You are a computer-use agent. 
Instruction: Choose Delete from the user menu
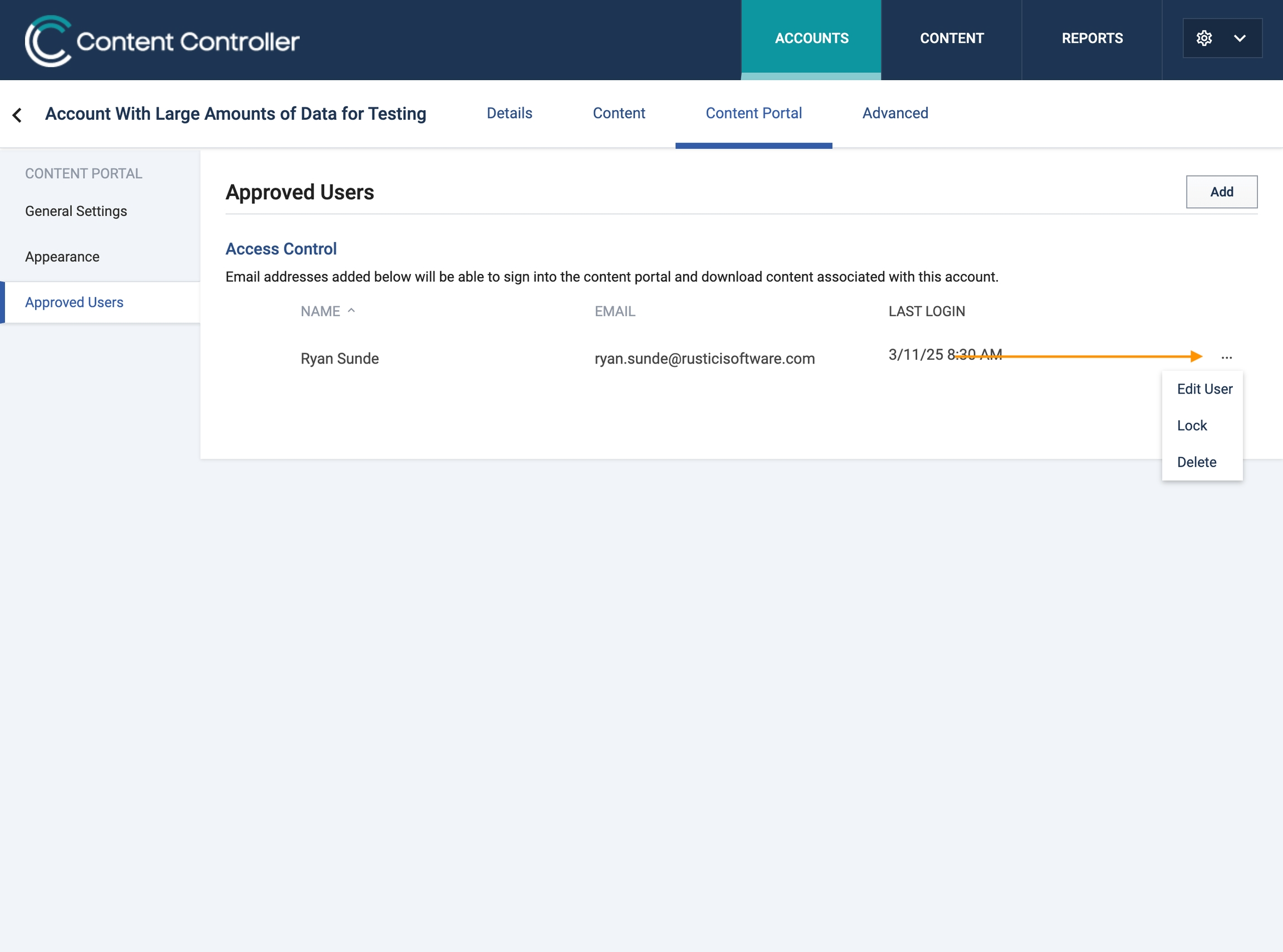coord(1197,462)
